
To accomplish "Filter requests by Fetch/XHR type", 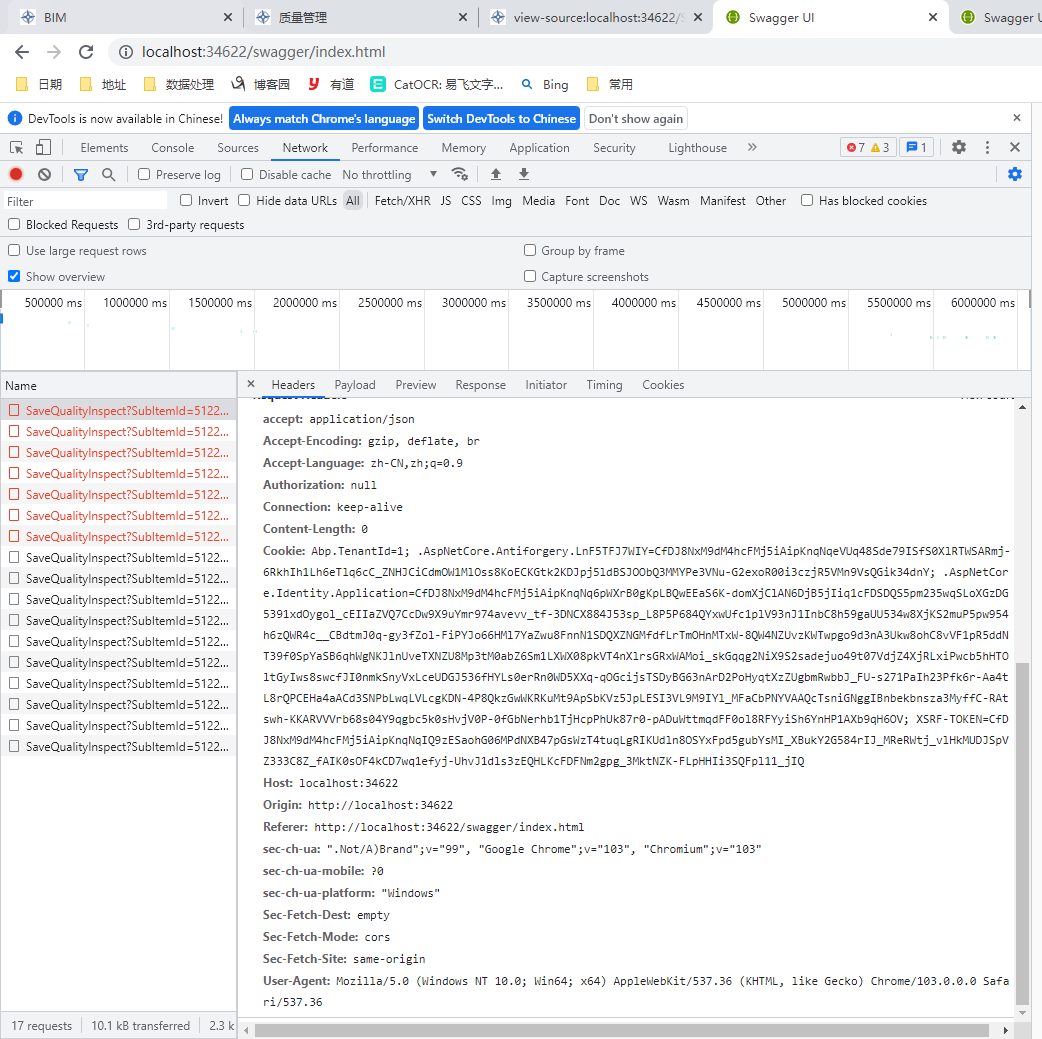I will tap(402, 201).
